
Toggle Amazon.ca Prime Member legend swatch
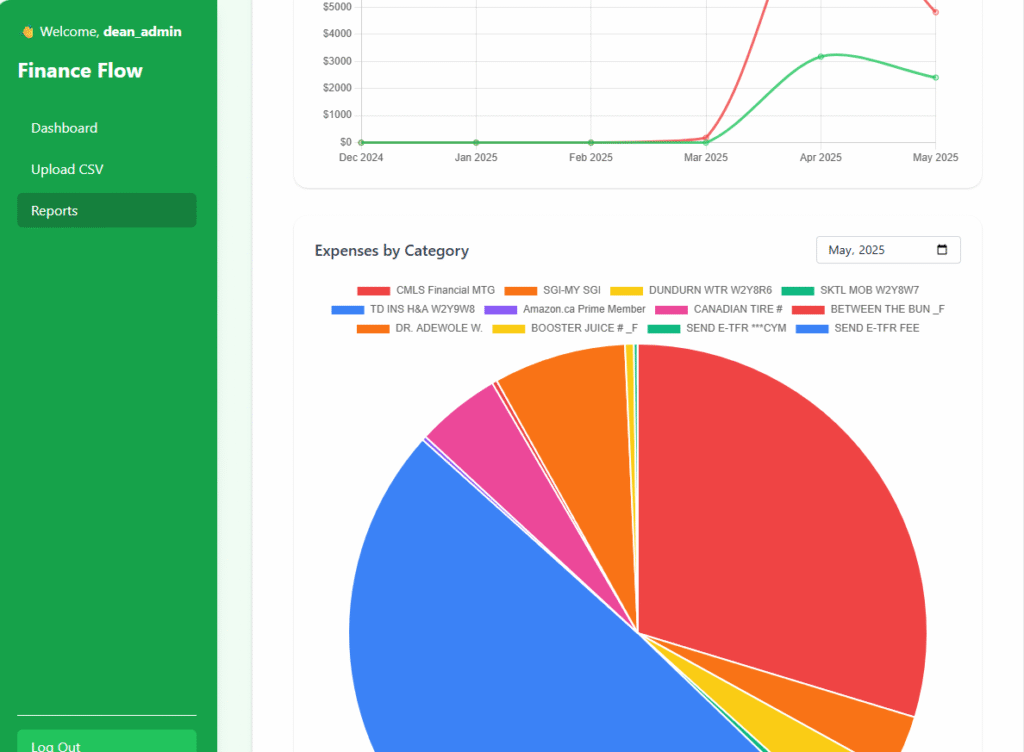tap(500, 309)
